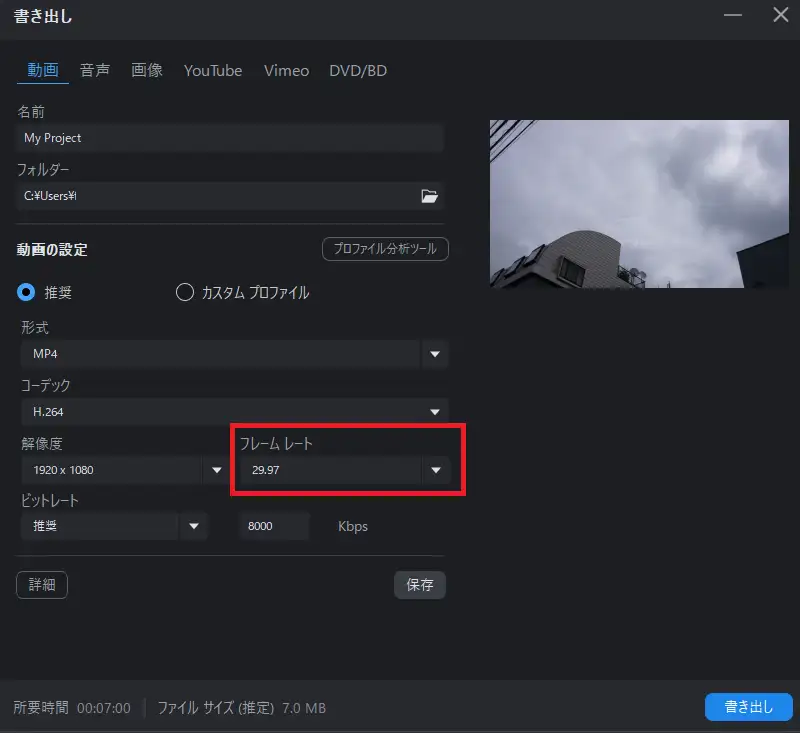Minimize the 書き出し export window
800x733 pixels.
(733, 15)
